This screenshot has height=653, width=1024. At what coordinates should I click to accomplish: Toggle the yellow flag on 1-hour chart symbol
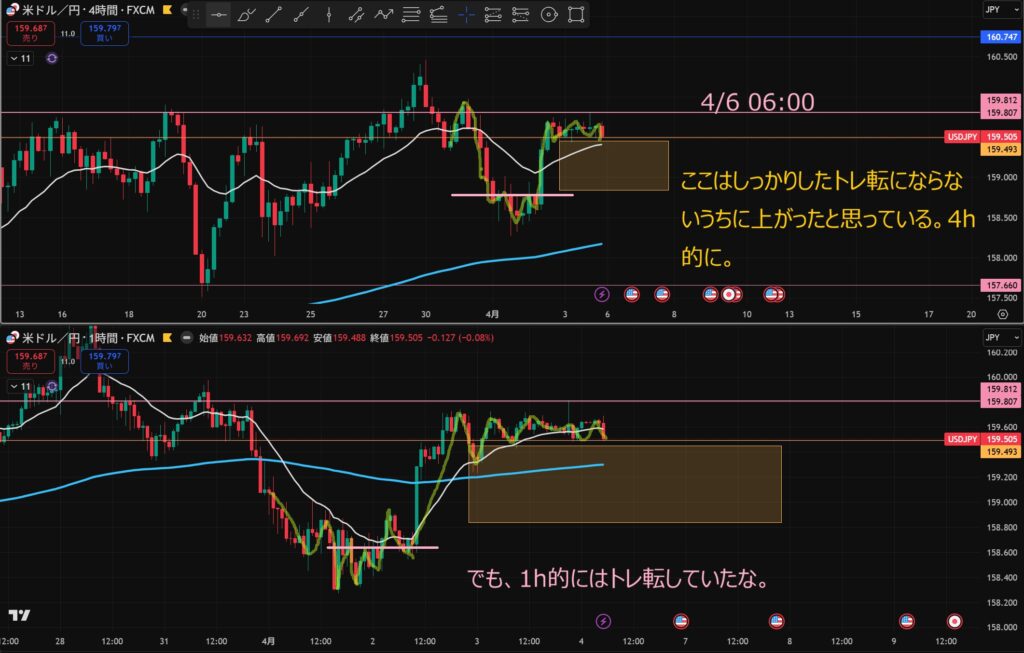click(164, 337)
